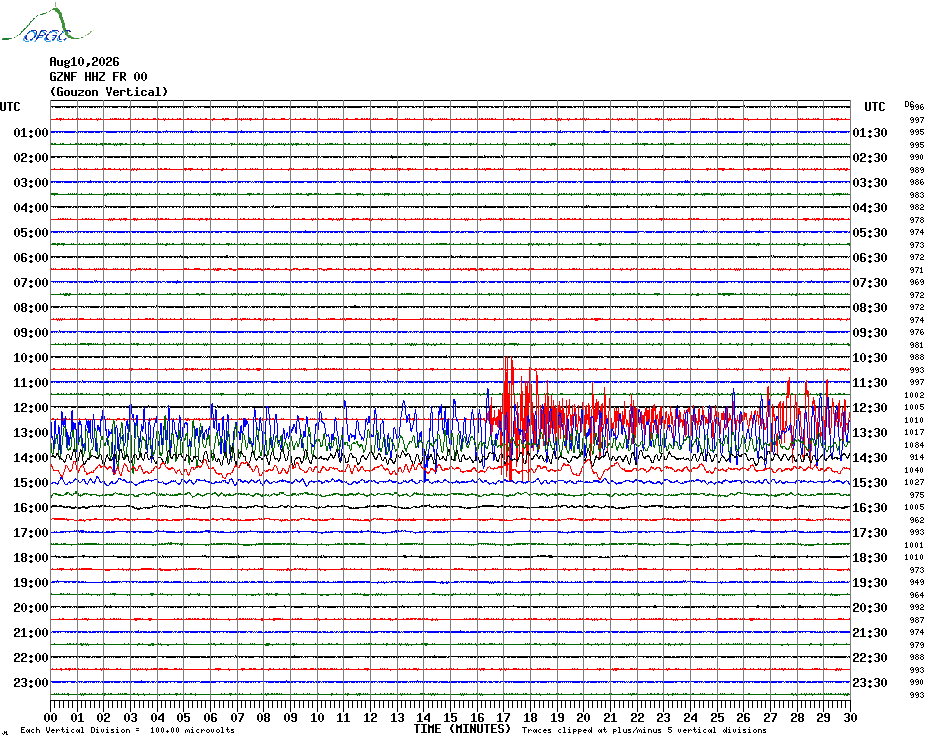
Task: Click the Traces clipped footnote text
Action: pyautogui.click(x=644, y=730)
